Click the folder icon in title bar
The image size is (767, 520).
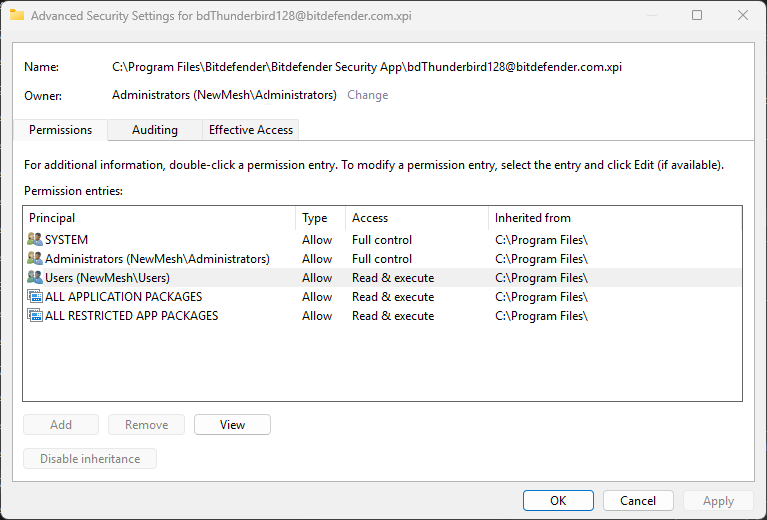17,16
